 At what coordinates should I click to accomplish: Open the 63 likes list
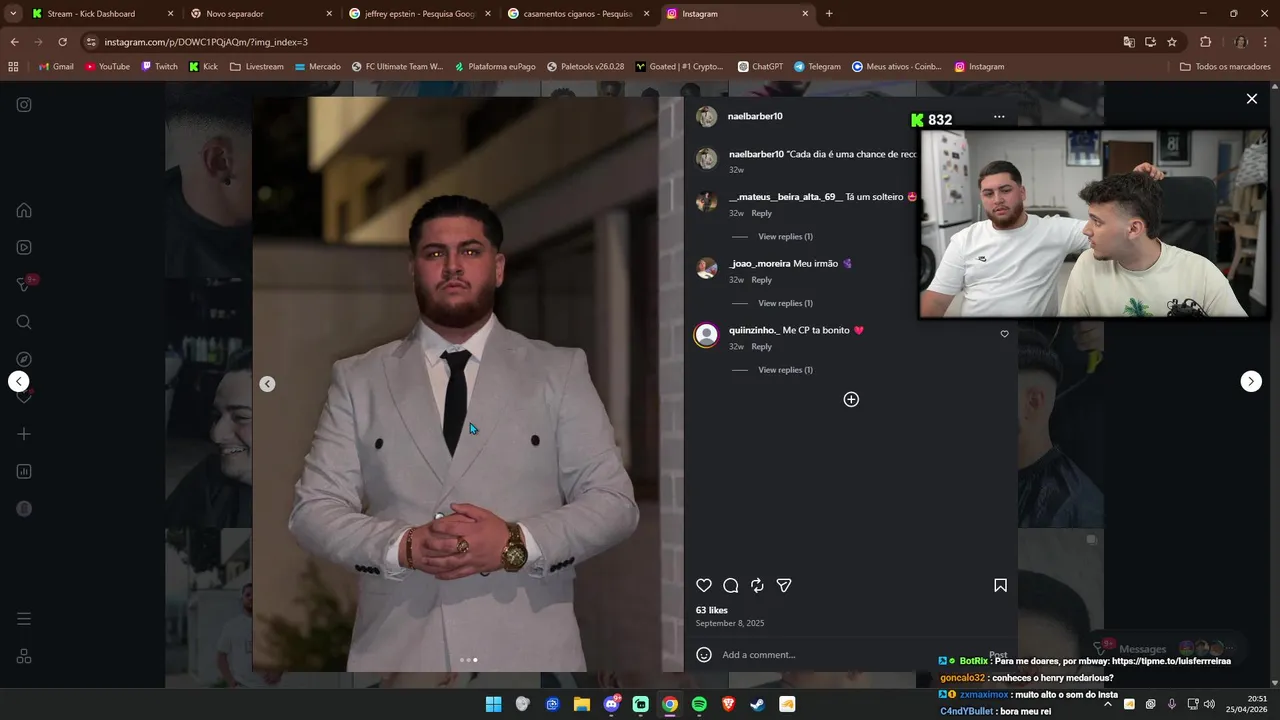click(712, 610)
